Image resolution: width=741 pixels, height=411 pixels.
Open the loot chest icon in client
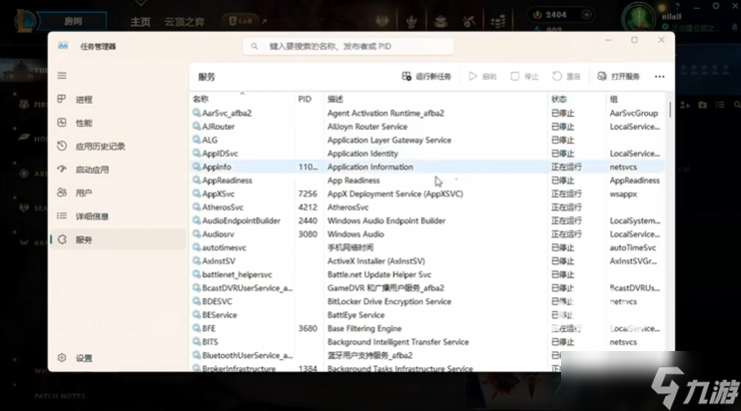click(441, 21)
